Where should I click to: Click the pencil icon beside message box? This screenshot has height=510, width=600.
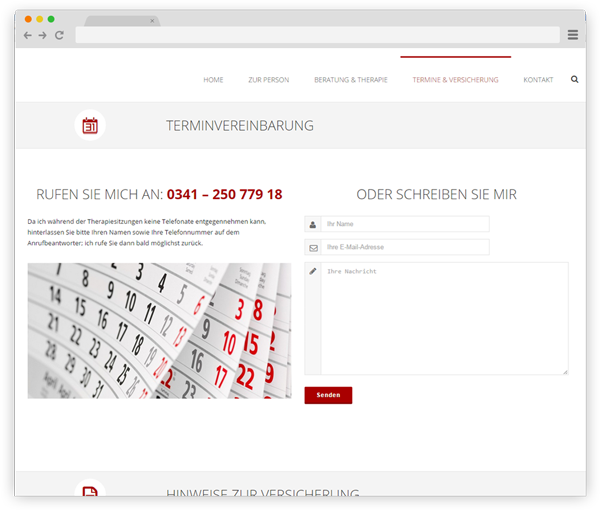pos(313,271)
